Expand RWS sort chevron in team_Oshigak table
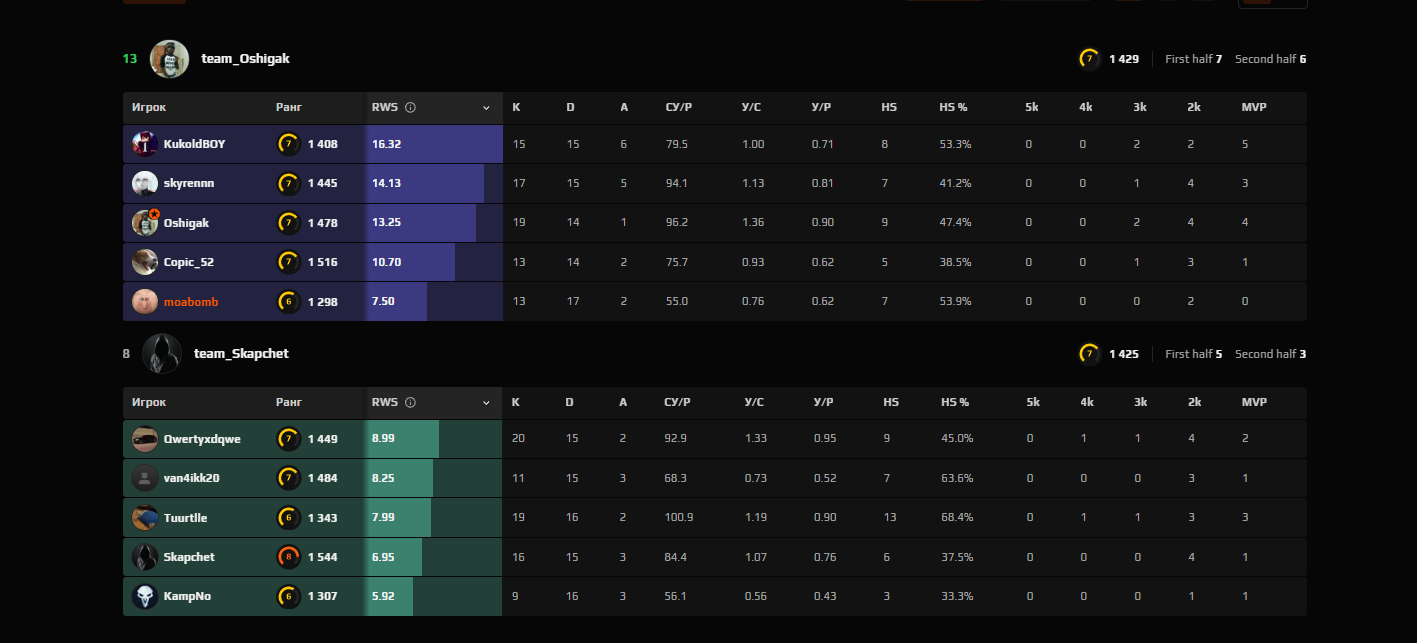Image resolution: width=1417 pixels, height=643 pixels. point(487,107)
